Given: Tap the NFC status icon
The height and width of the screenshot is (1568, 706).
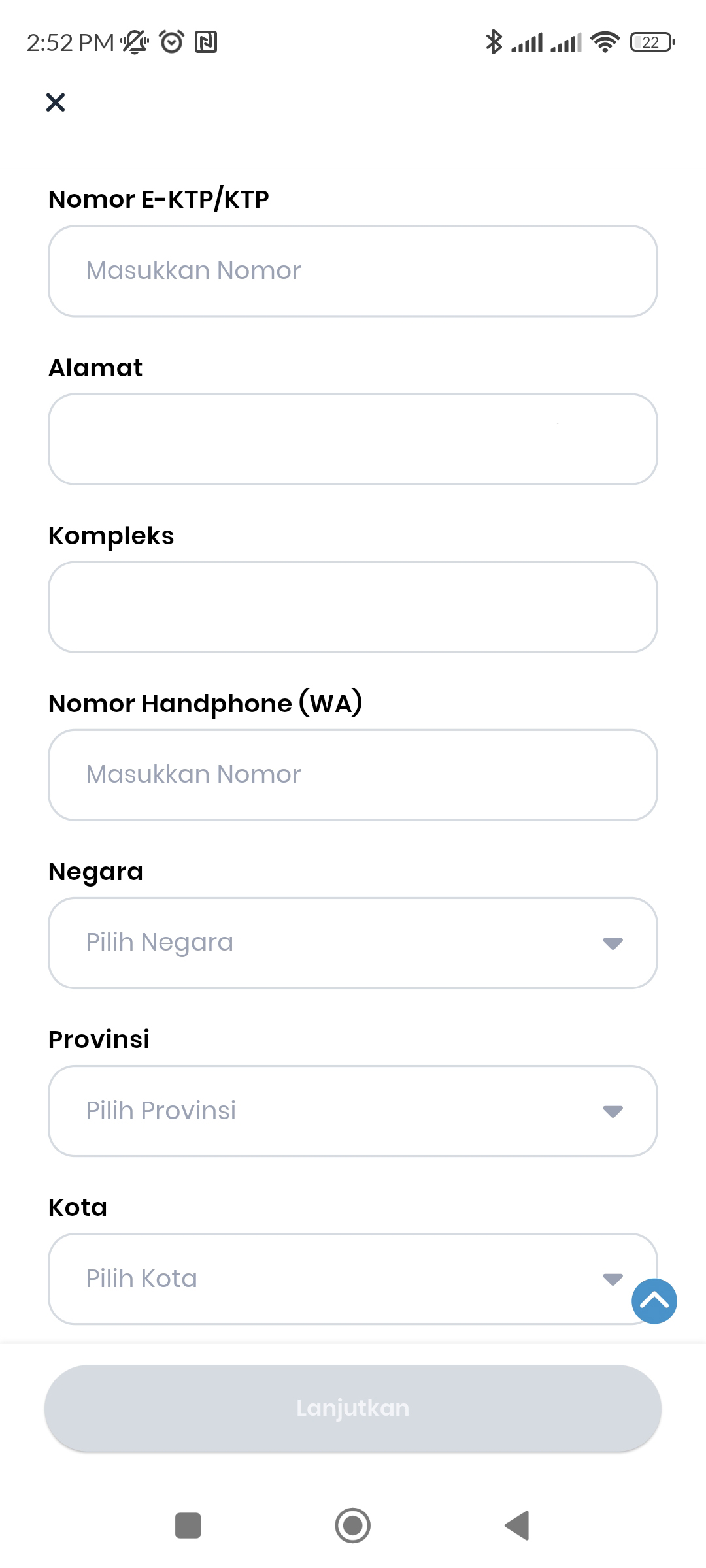Looking at the screenshot, I should (206, 42).
